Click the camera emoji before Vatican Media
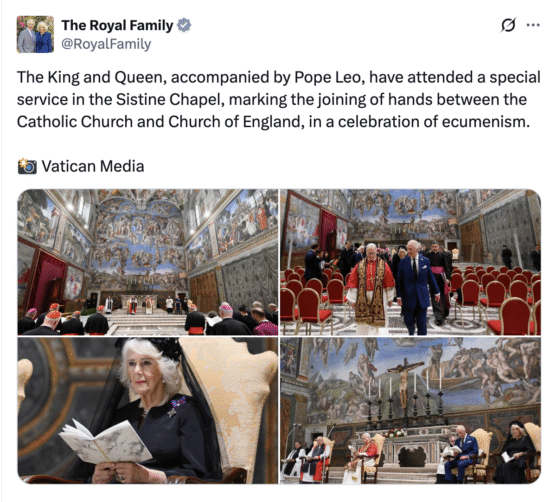Viewport: 550px width, 502px height. (27, 166)
